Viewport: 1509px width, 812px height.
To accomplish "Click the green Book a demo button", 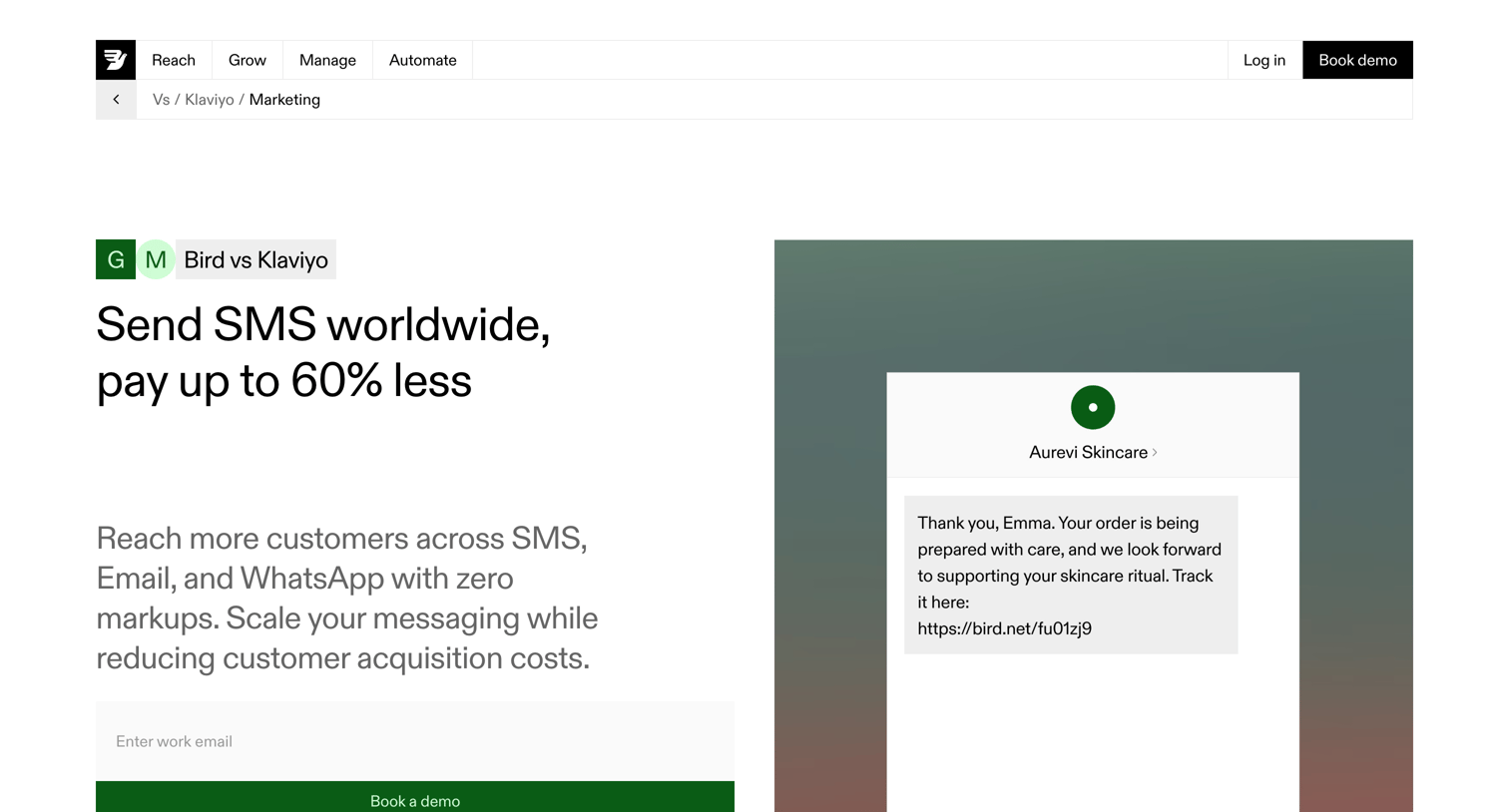I will tap(415, 797).
